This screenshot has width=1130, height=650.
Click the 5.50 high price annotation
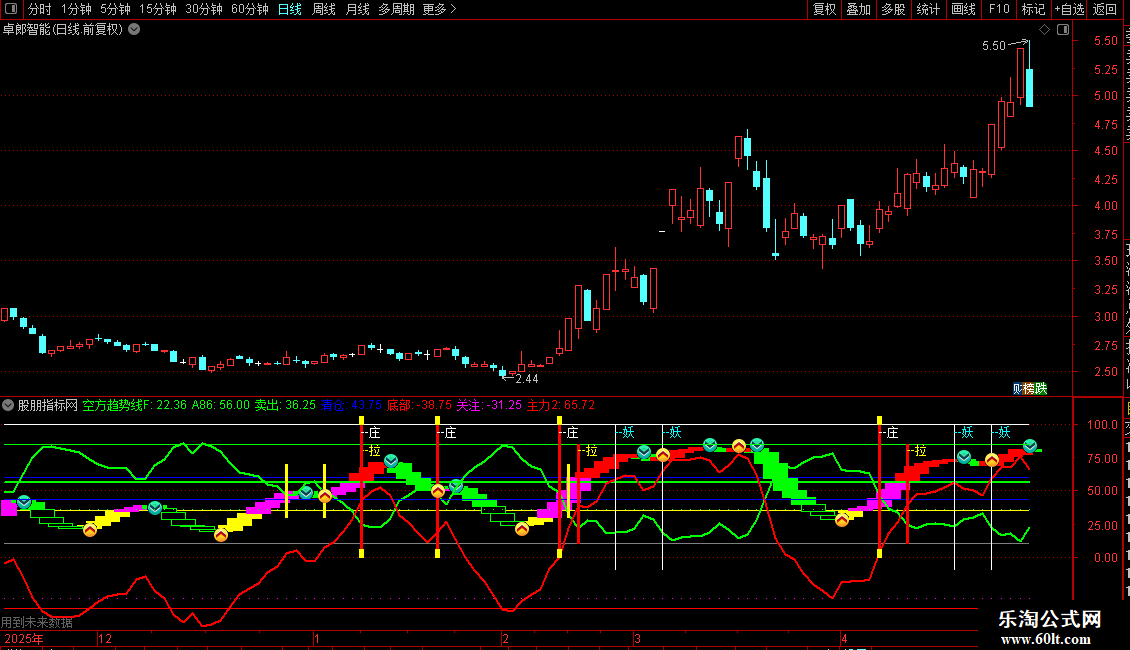pyautogui.click(x=993, y=45)
